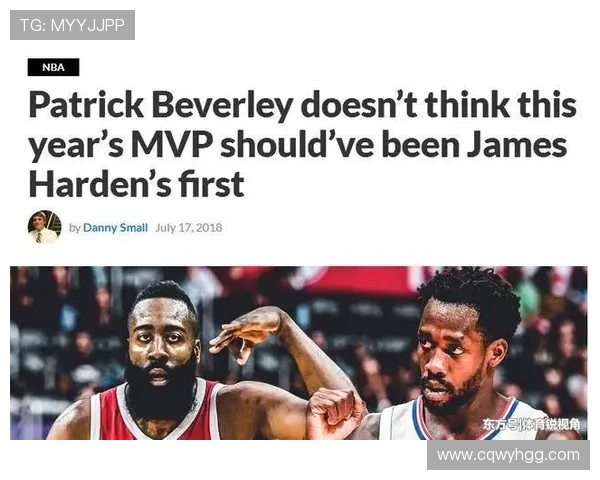
Task: Click 'Patrick Beverley' name in headline
Action: 161,105
